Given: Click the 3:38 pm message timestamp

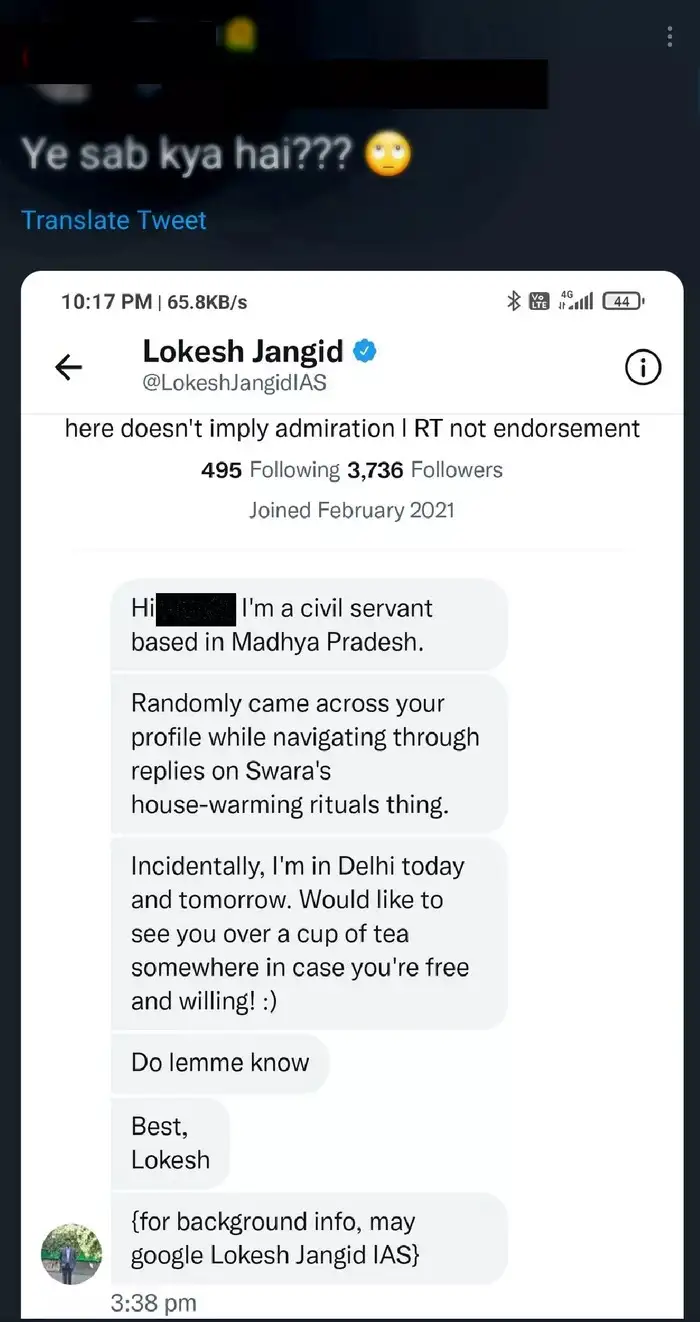Looking at the screenshot, I should pyautogui.click(x=153, y=1303).
